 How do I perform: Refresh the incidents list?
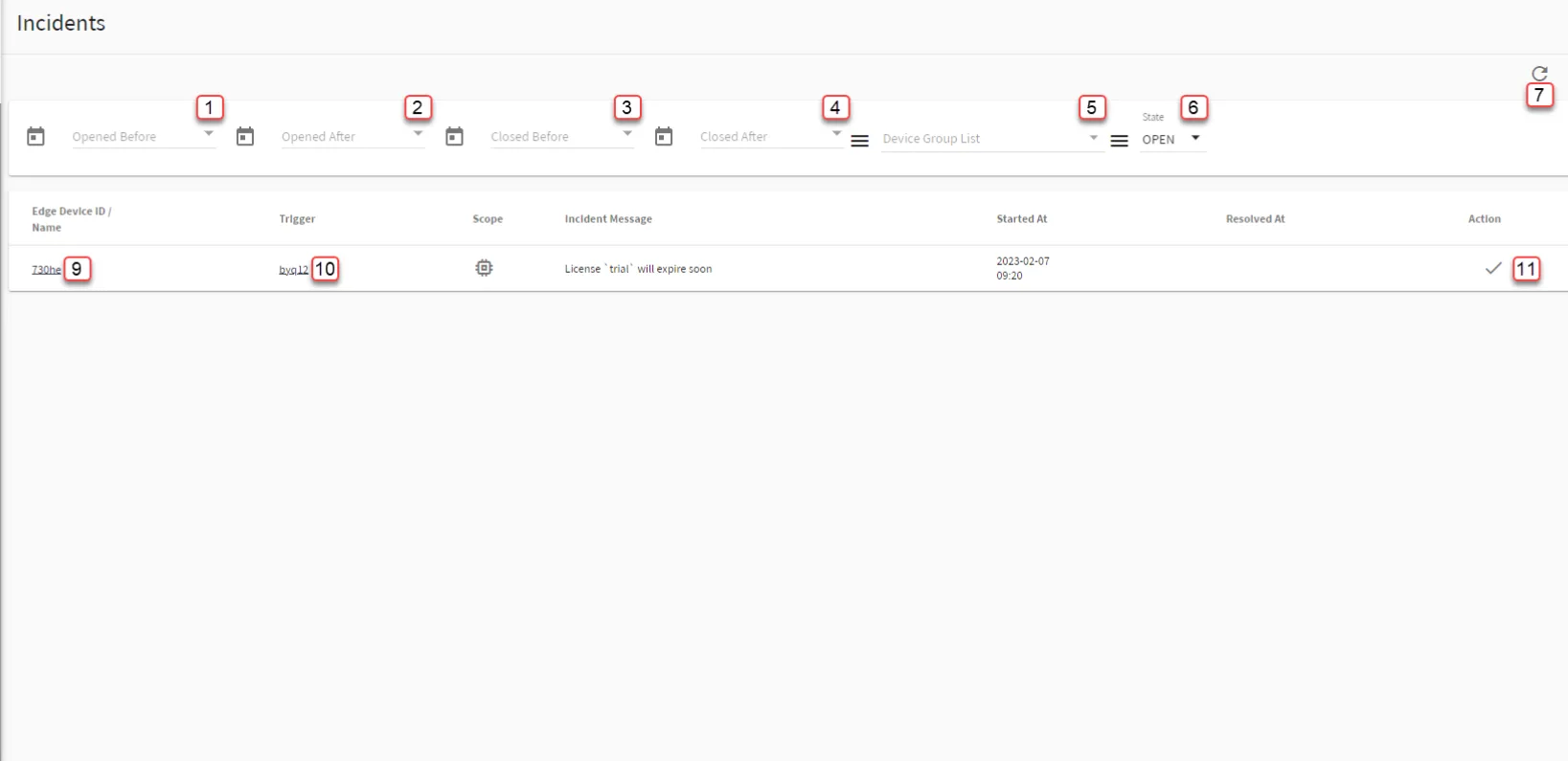(1539, 74)
